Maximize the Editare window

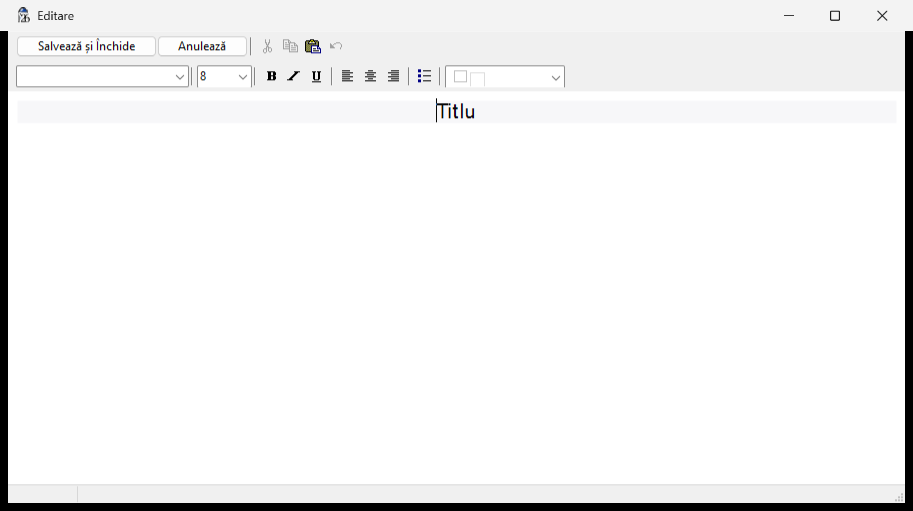[x=835, y=16]
